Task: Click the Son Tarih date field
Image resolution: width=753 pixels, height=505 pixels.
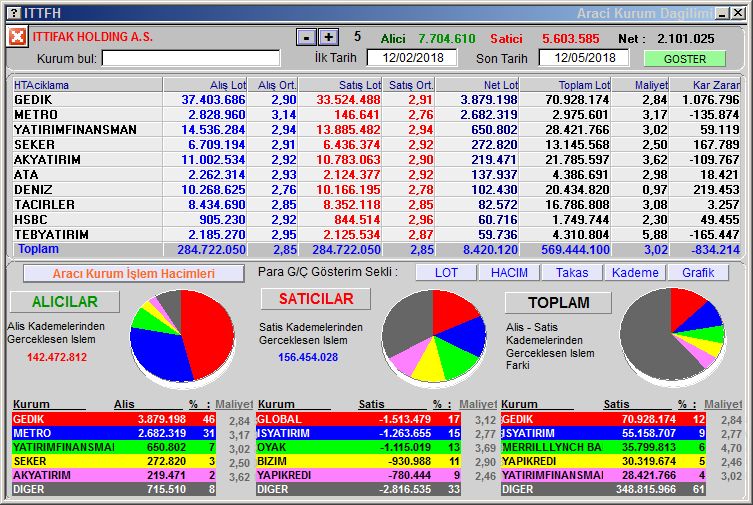Action: (x=584, y=58)
